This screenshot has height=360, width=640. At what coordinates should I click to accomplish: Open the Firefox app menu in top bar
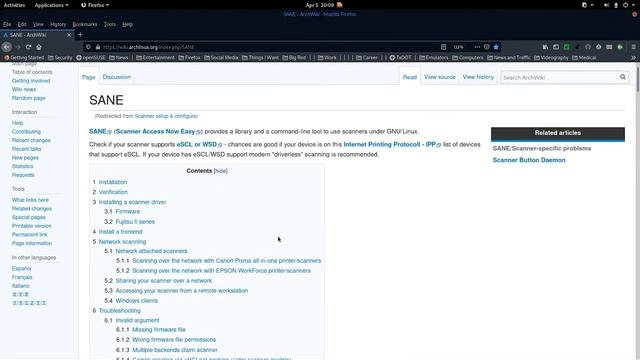click(95, 5)
